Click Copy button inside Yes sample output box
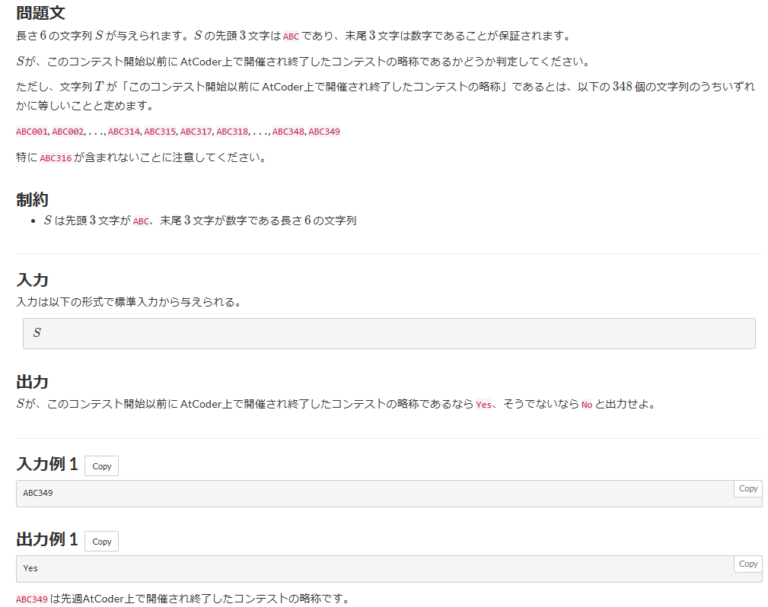The width and height of the screenshot is (768, 607). click(x=748, y=564)
